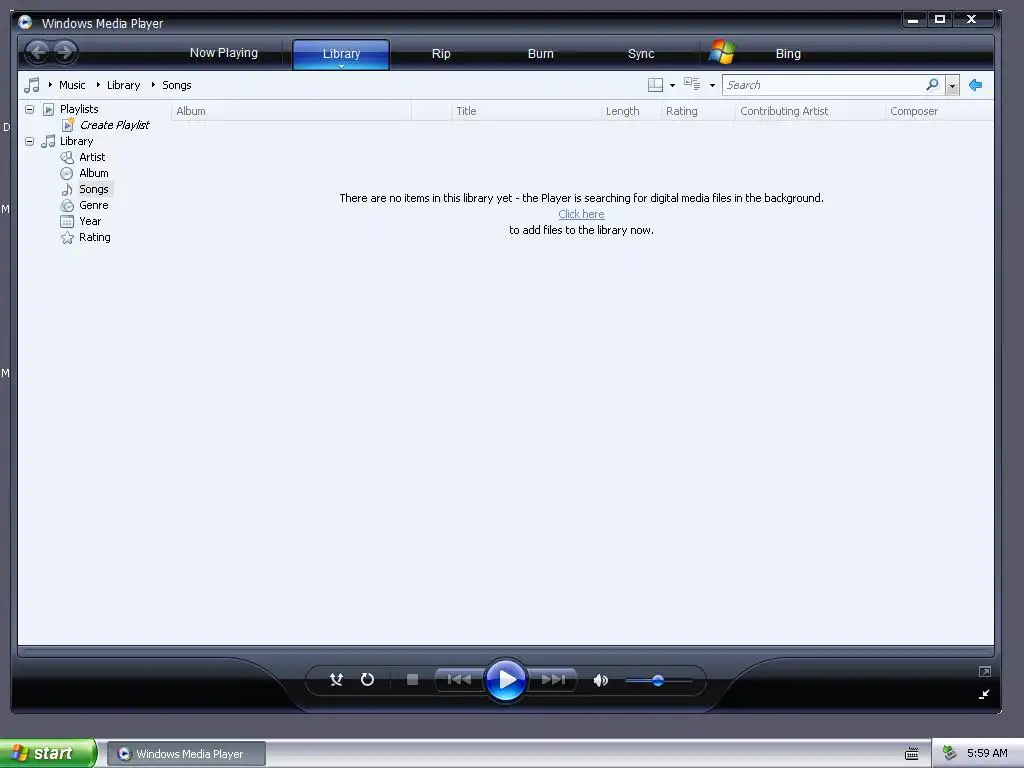
Task: Toggle repeat mode
Action: click(368, 680)
